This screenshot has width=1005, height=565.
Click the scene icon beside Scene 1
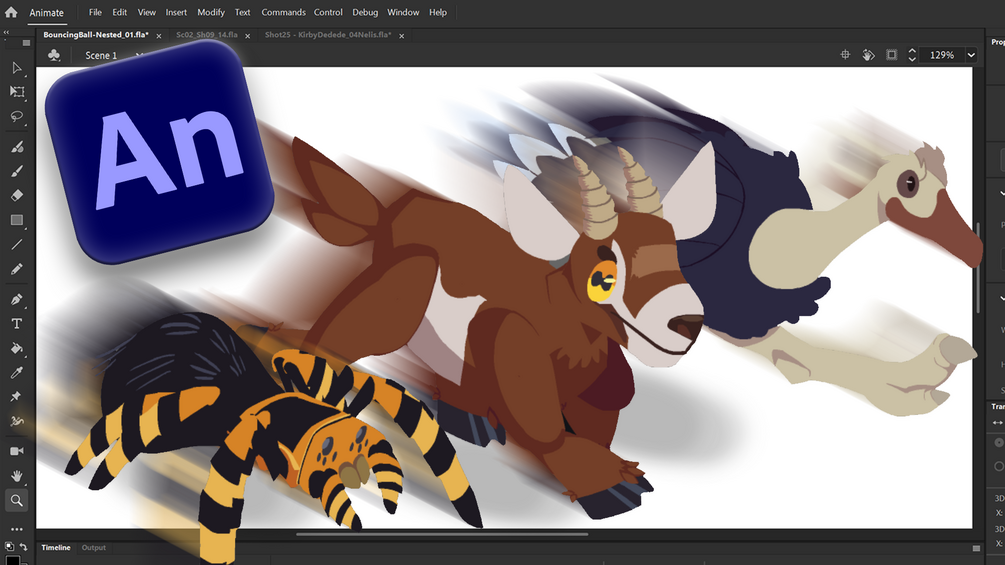pyautogui.click(x=54, y=55)
